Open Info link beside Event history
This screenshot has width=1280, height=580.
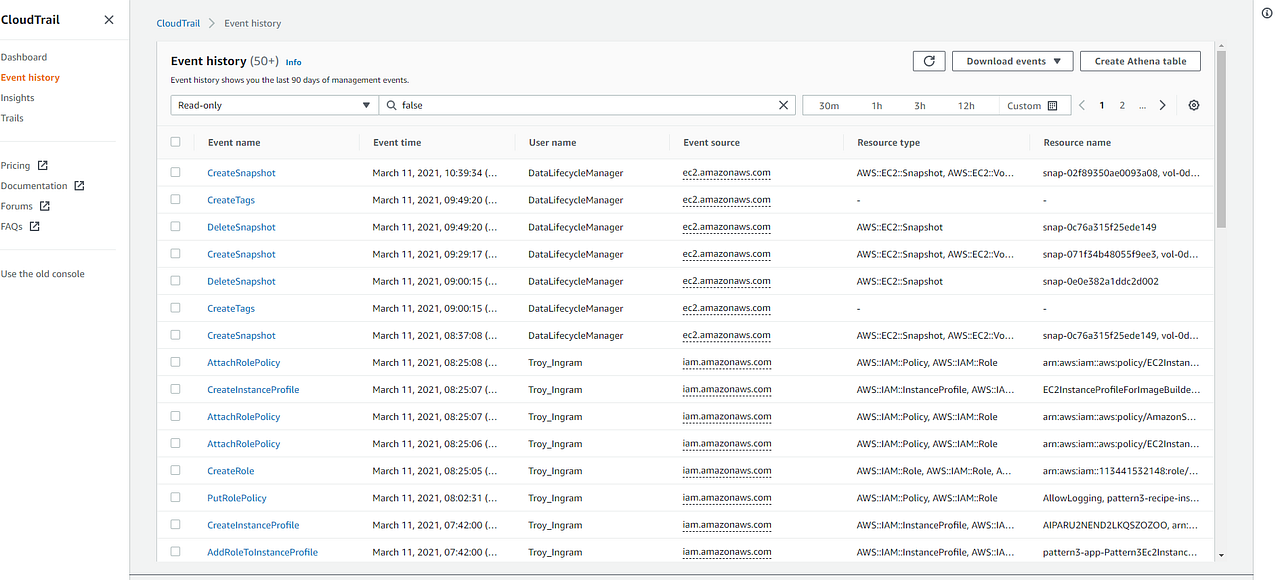pos(293,62)
